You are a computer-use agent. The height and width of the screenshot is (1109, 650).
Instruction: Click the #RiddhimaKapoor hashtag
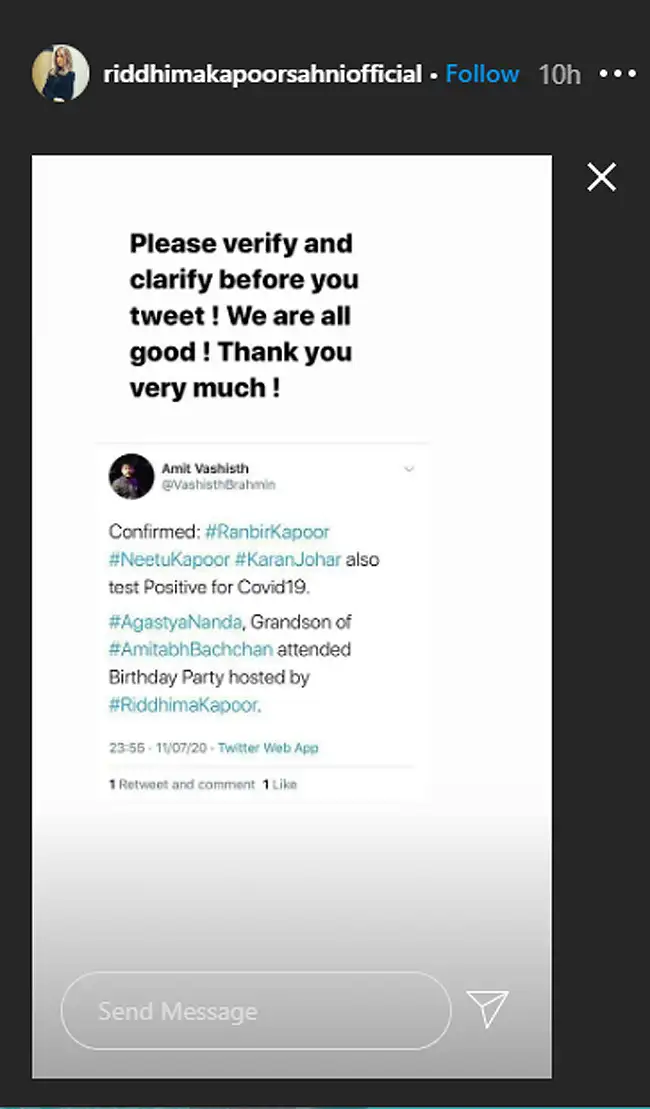pos(183,704)
